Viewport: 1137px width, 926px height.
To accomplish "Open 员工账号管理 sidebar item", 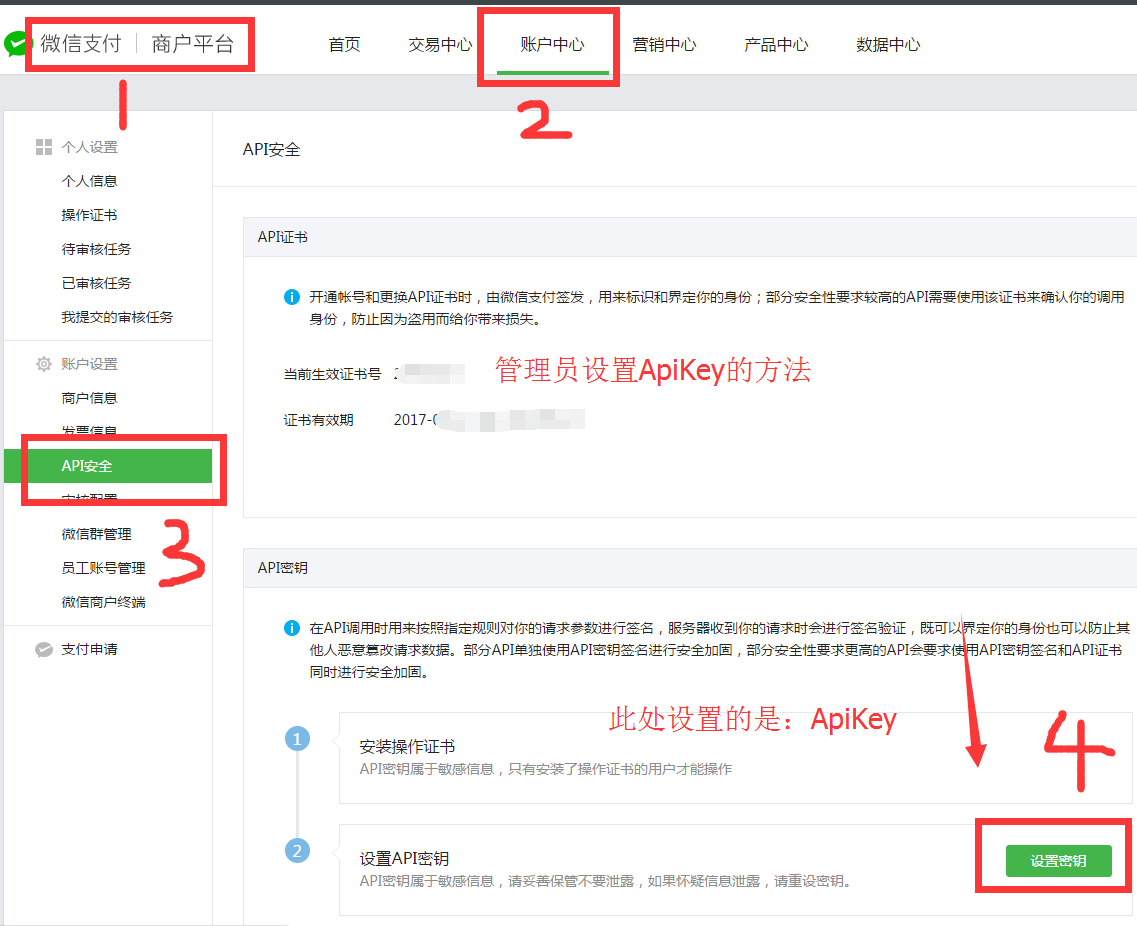I will point(104,569).
